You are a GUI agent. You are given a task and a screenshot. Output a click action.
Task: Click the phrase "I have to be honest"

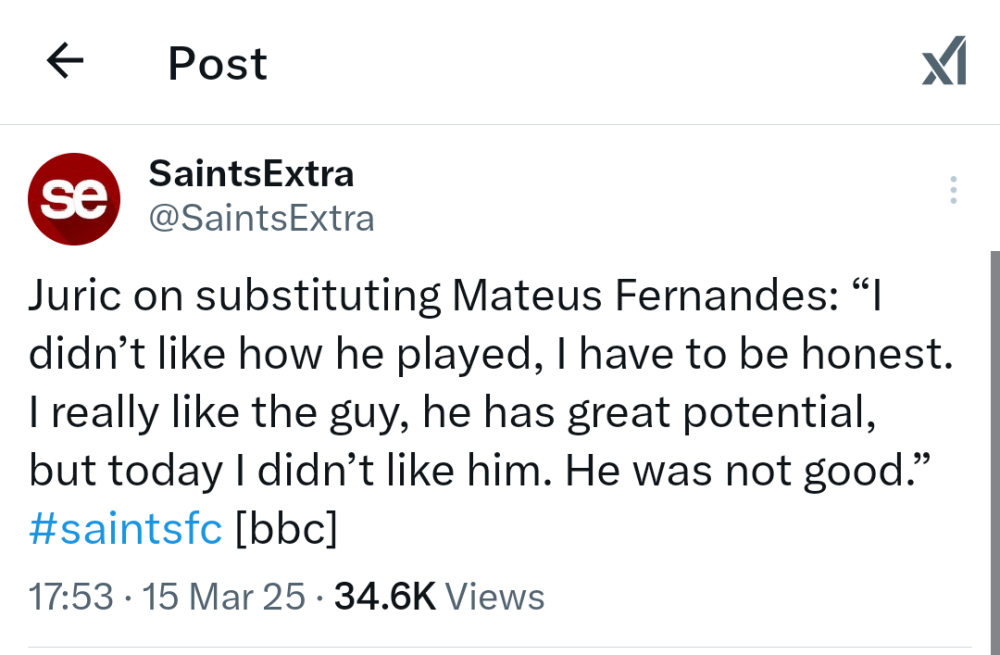[780, 355]
